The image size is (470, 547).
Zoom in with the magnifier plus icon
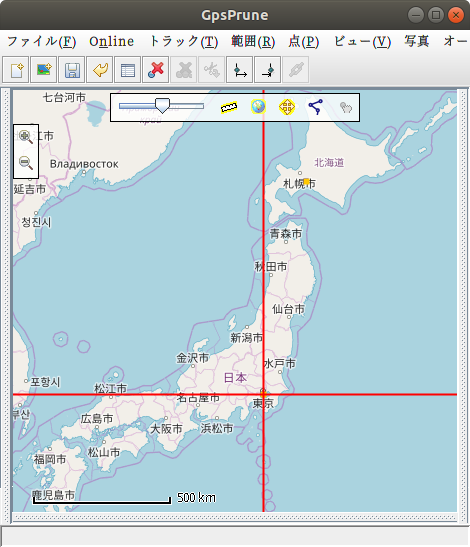[x=25, y=137]
